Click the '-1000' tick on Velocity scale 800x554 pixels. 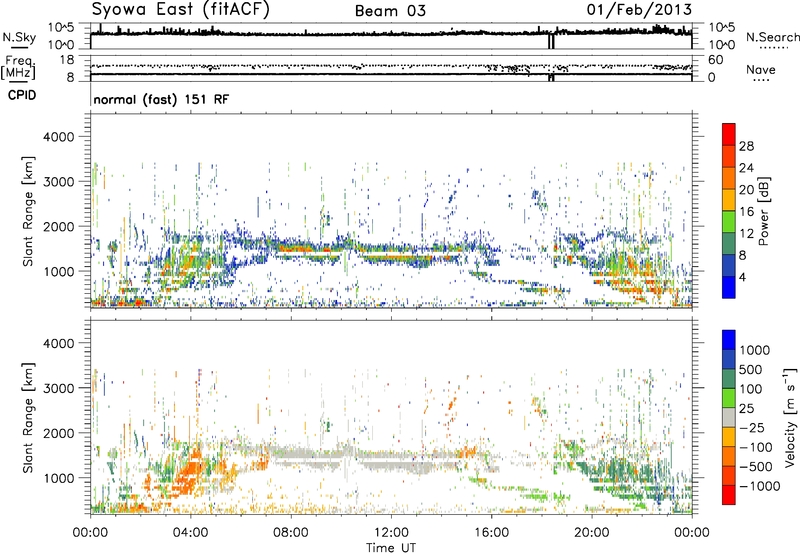[x=760, y=486]
